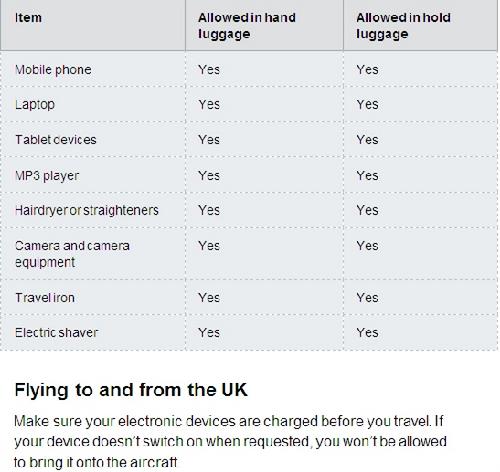Click the Electric shaver item
Image resolution: width=500 pixels, height=472 pixels.
[56, 333]
